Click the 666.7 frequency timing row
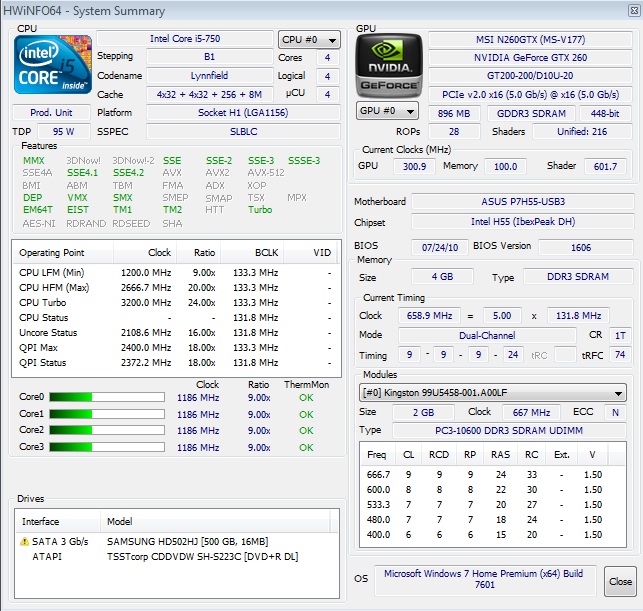643x611 pixels. (493, 475)
